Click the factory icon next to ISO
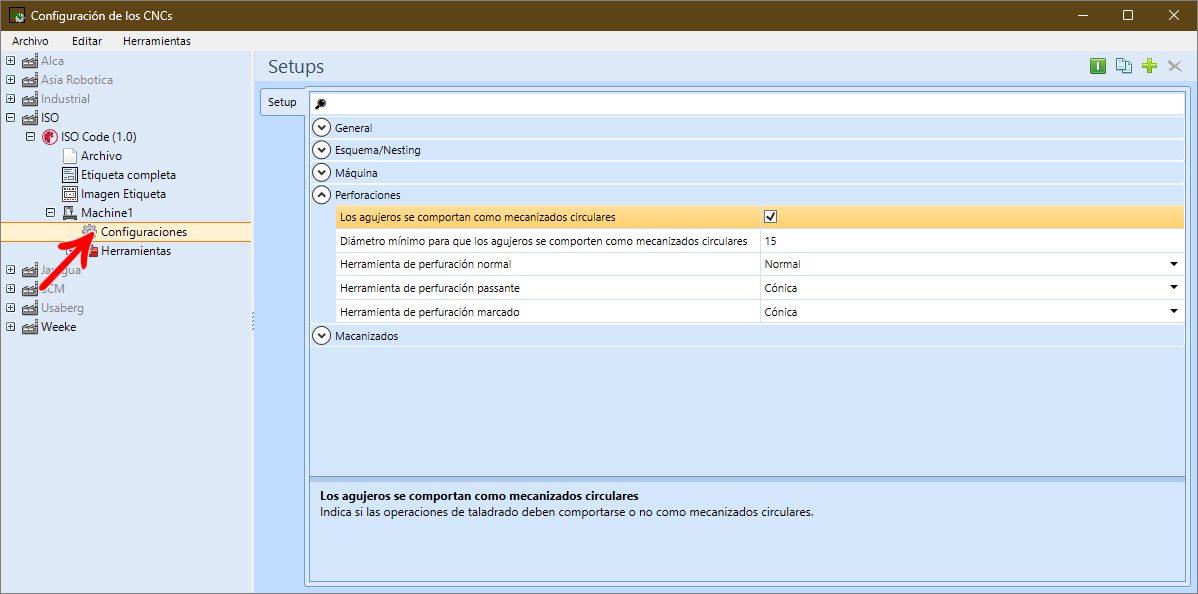Viewport: 1198px width, 594px height. pyautogui.click(x=30, y=118)
